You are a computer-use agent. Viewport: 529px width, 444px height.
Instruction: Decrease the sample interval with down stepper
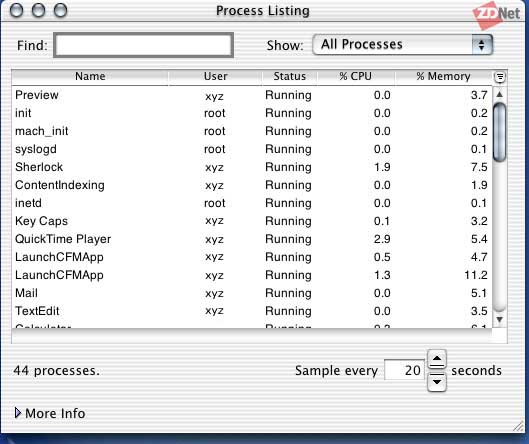click(437, 382)
